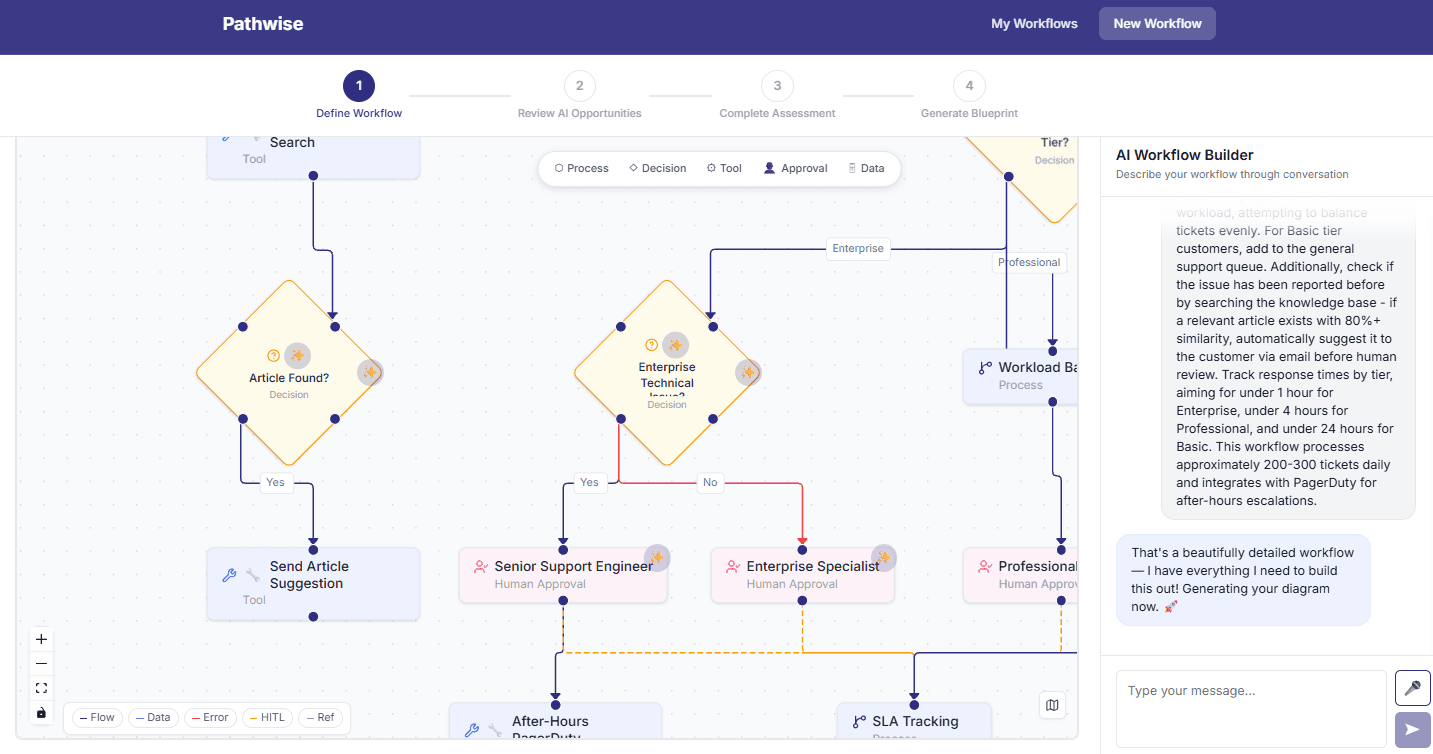Screen dimensions: 1433x754
Task: Open My Workflows from the navigation bar
Action: [1034, 23]
